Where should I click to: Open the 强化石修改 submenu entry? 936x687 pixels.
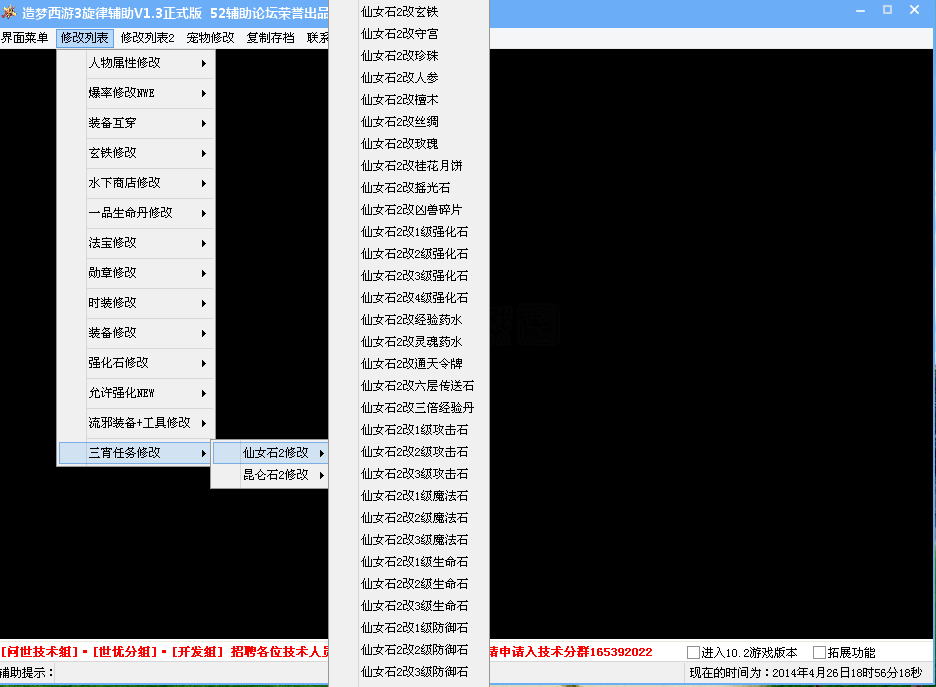pos(136,363)
